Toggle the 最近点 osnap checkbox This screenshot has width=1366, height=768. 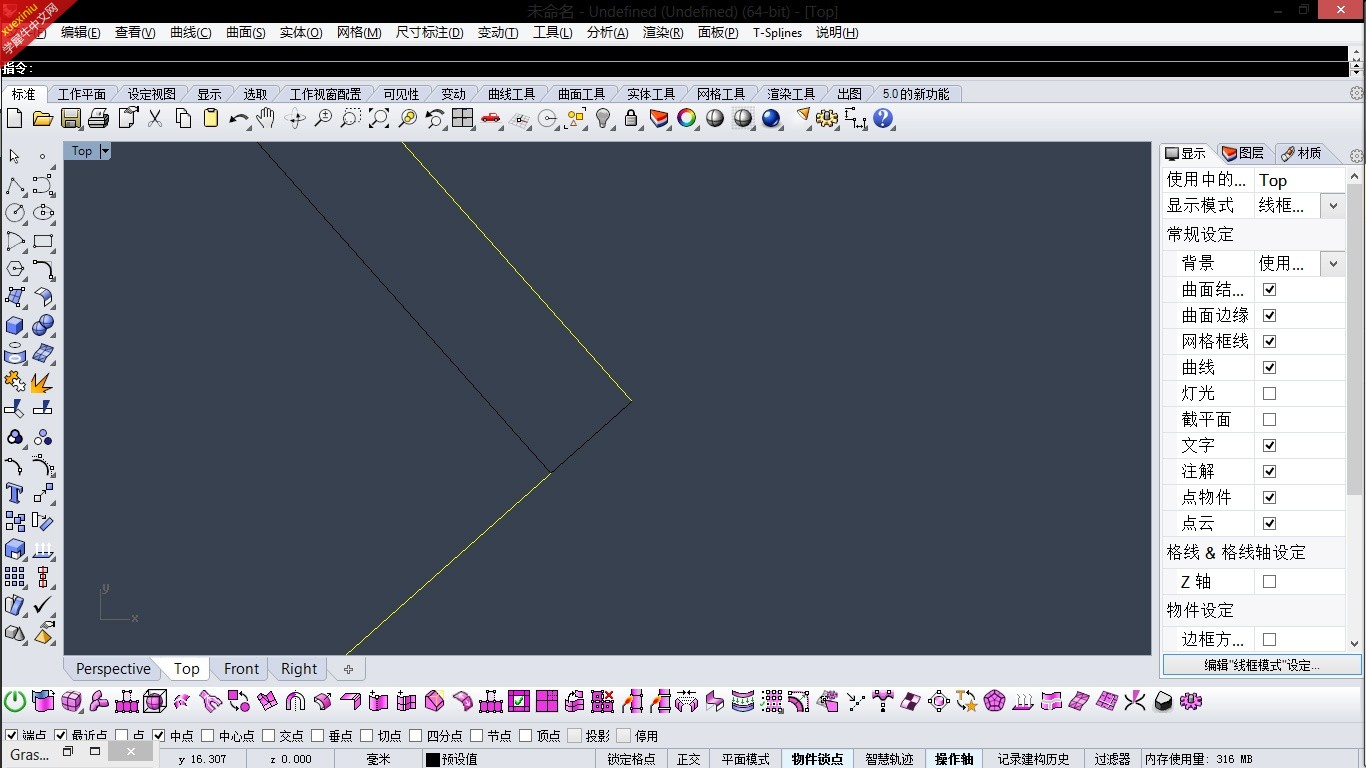61,736
